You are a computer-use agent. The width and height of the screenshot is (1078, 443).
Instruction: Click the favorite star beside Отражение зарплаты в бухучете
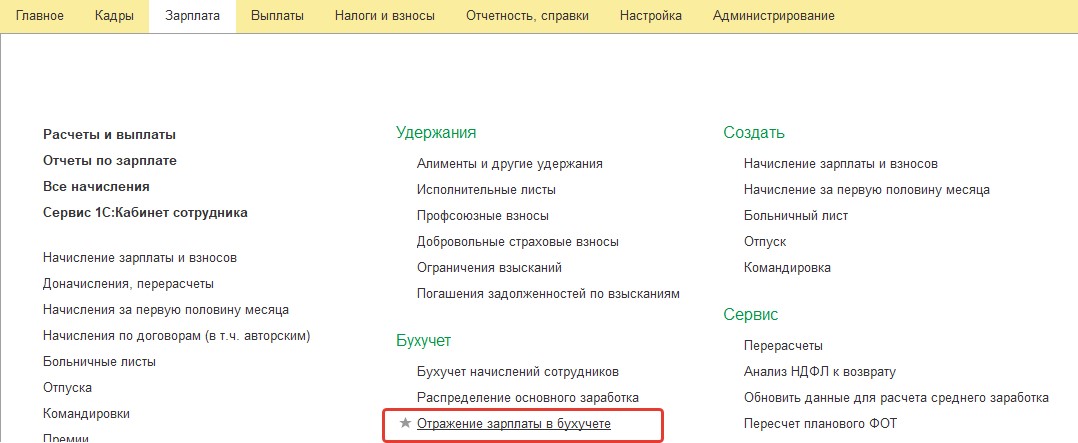(405, 424)
